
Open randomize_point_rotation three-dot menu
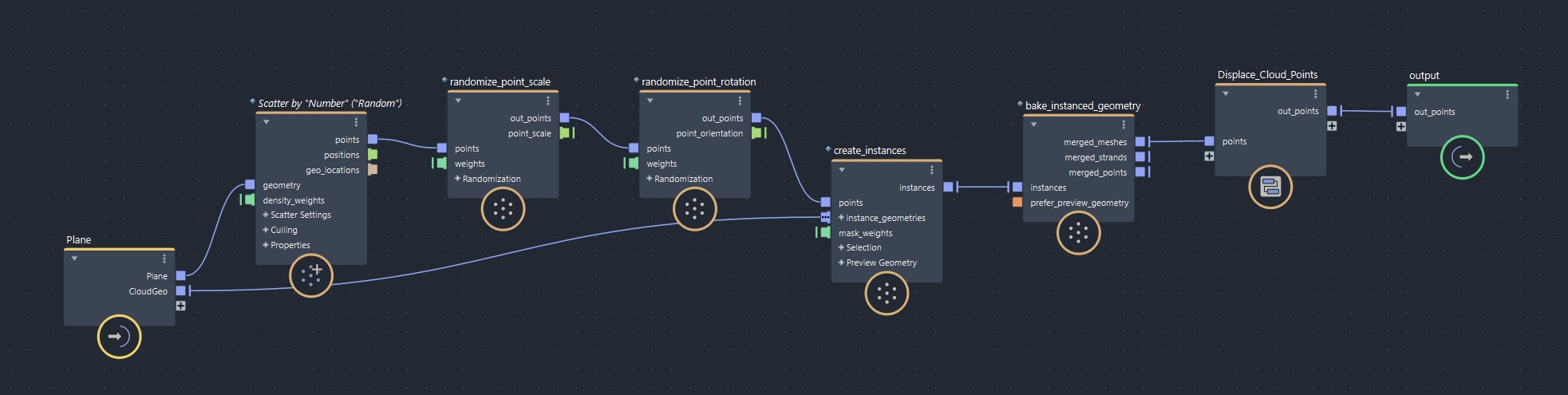740,101
